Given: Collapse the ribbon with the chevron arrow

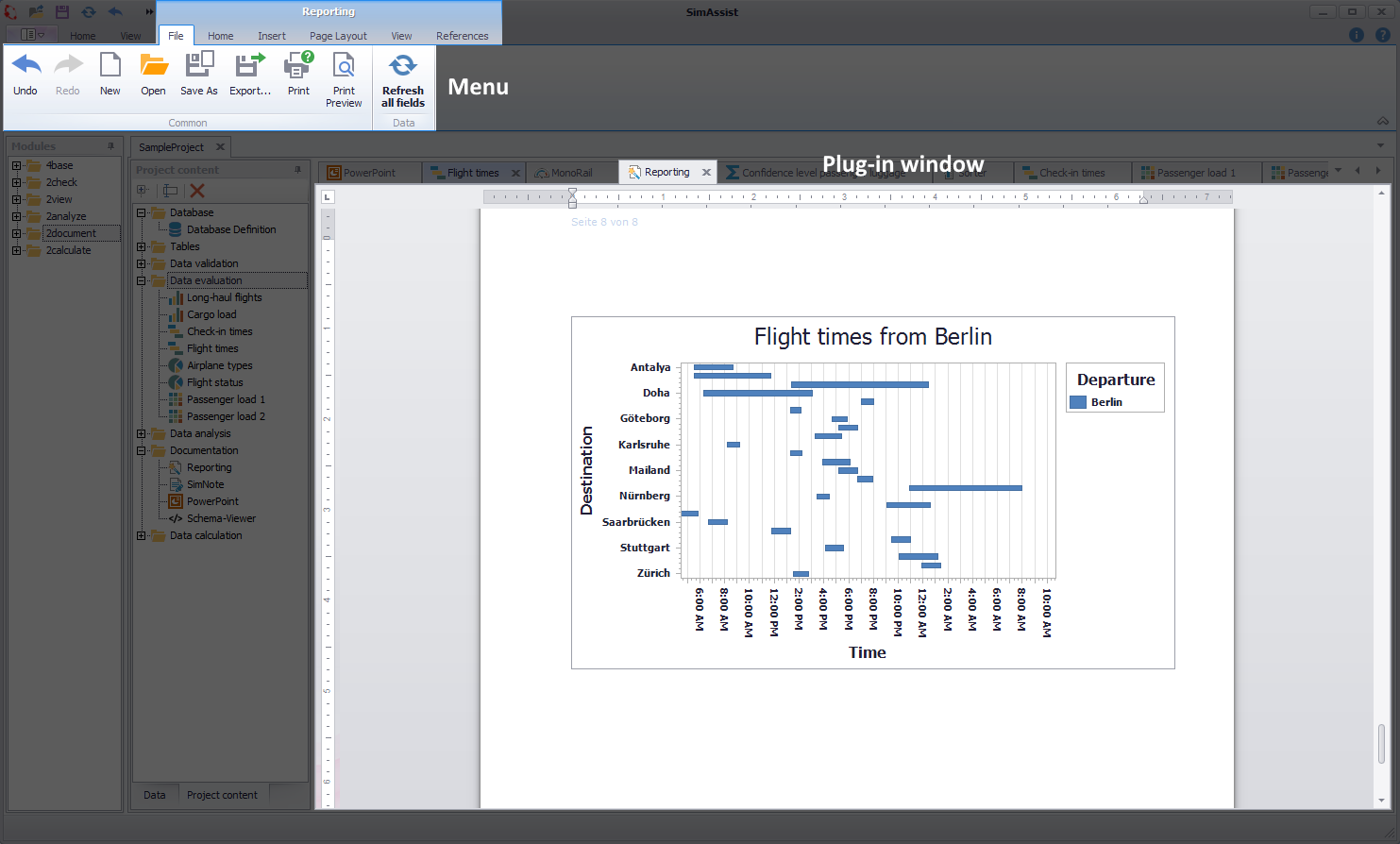Looking at the screenshot, I should coord(1382,122).
